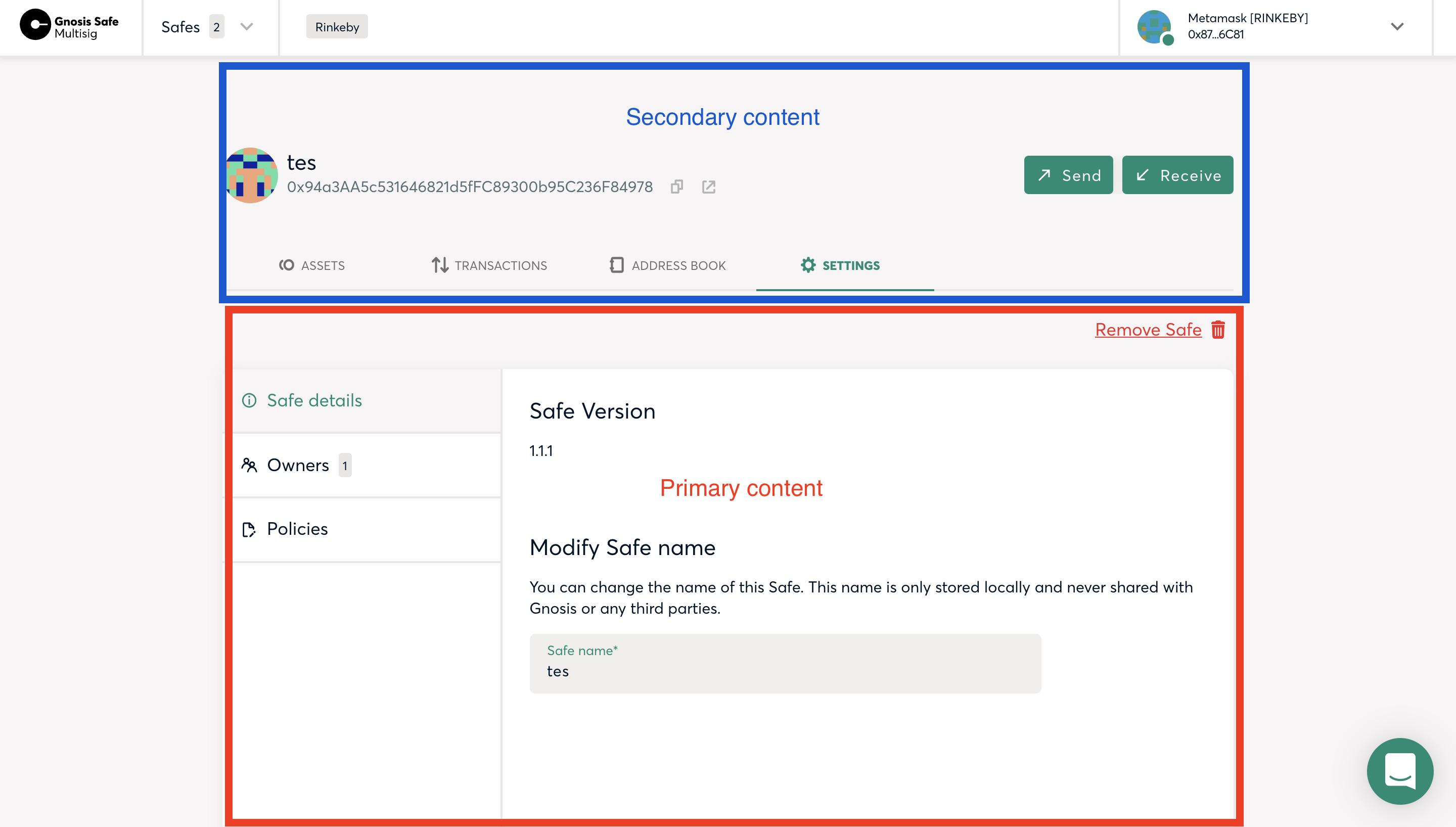The image size is (1456, 827).
Task: Click the Safe Version heading
Action: pos(593,411)
